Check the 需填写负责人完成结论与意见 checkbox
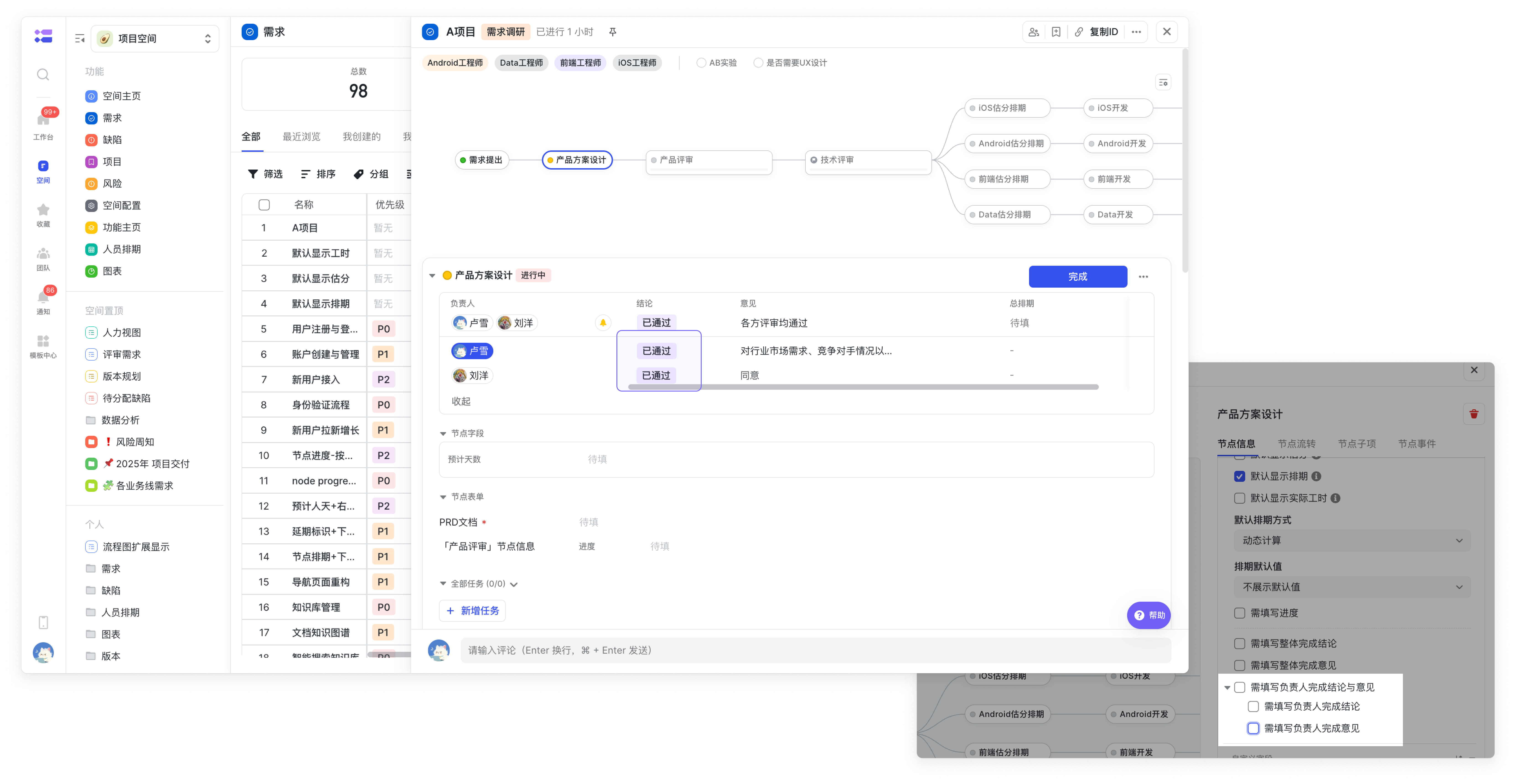 click(1239, 687)
